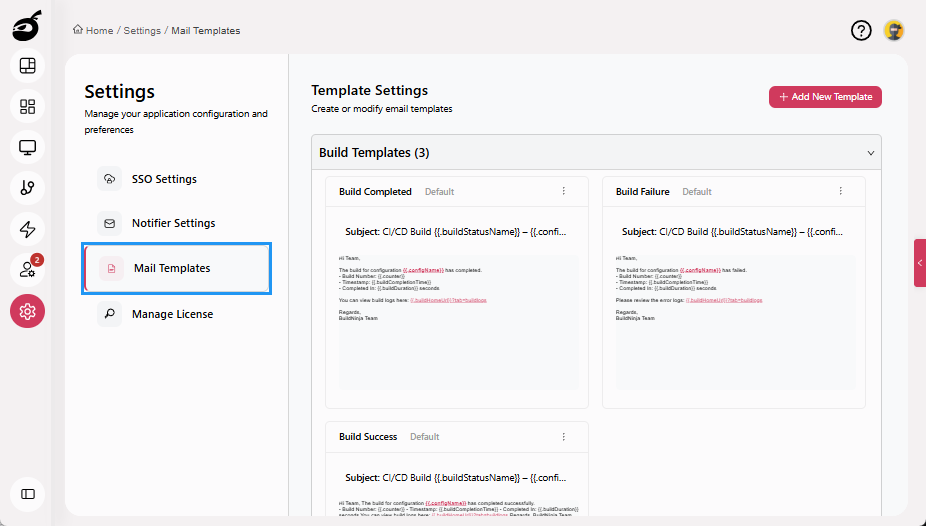Click Mail Templates breadcrumb text

coord(206,31)
